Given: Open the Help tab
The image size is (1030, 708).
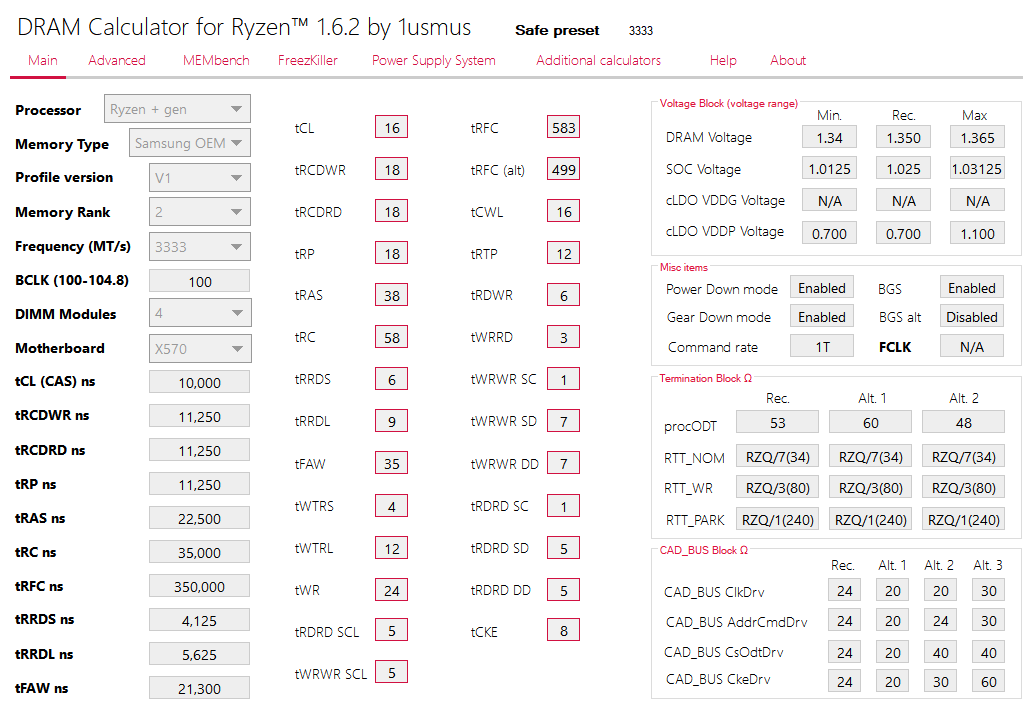Looking at the screenshot, I should (x=723, y=60).
